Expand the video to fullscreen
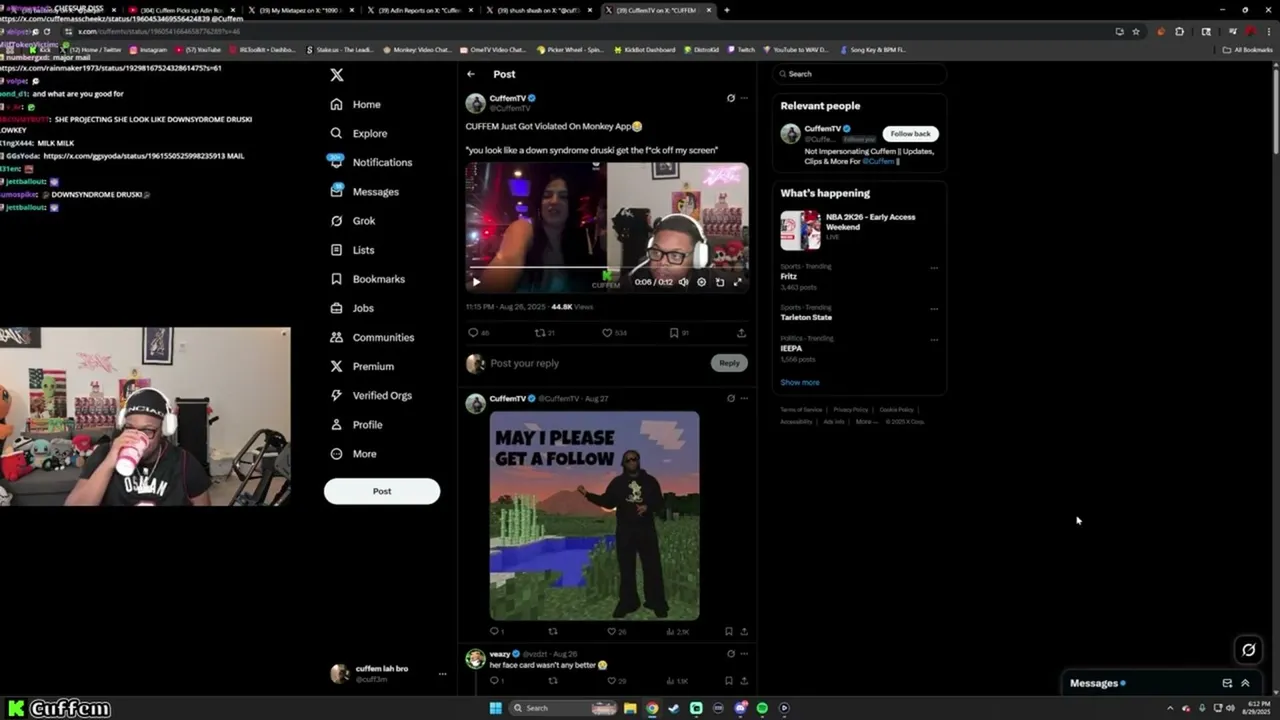1280x720 pixels. click(x=738, y=282)
